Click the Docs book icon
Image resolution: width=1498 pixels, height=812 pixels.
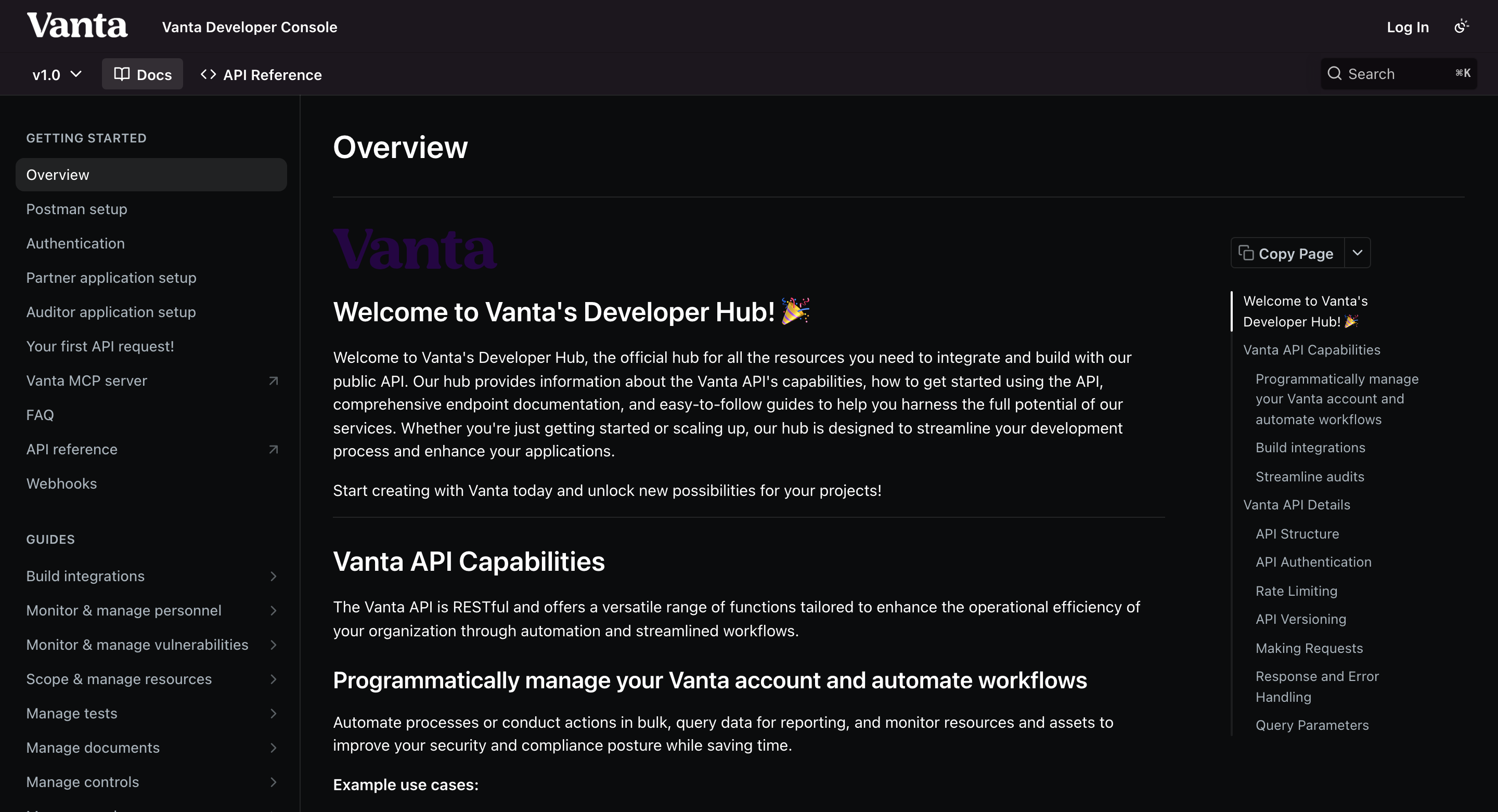(122, 74)
